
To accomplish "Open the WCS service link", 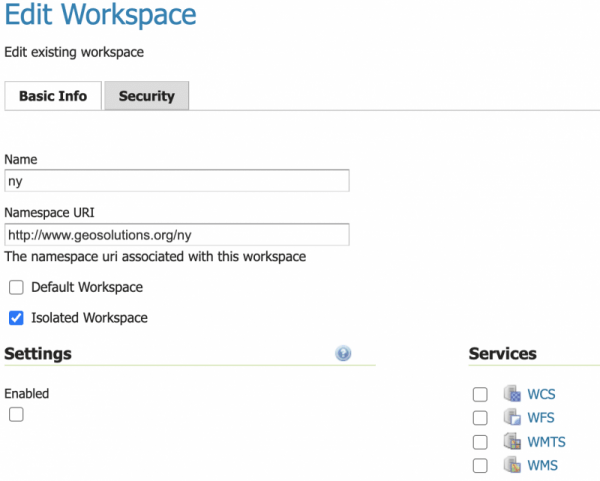I will tap(541, 394).
